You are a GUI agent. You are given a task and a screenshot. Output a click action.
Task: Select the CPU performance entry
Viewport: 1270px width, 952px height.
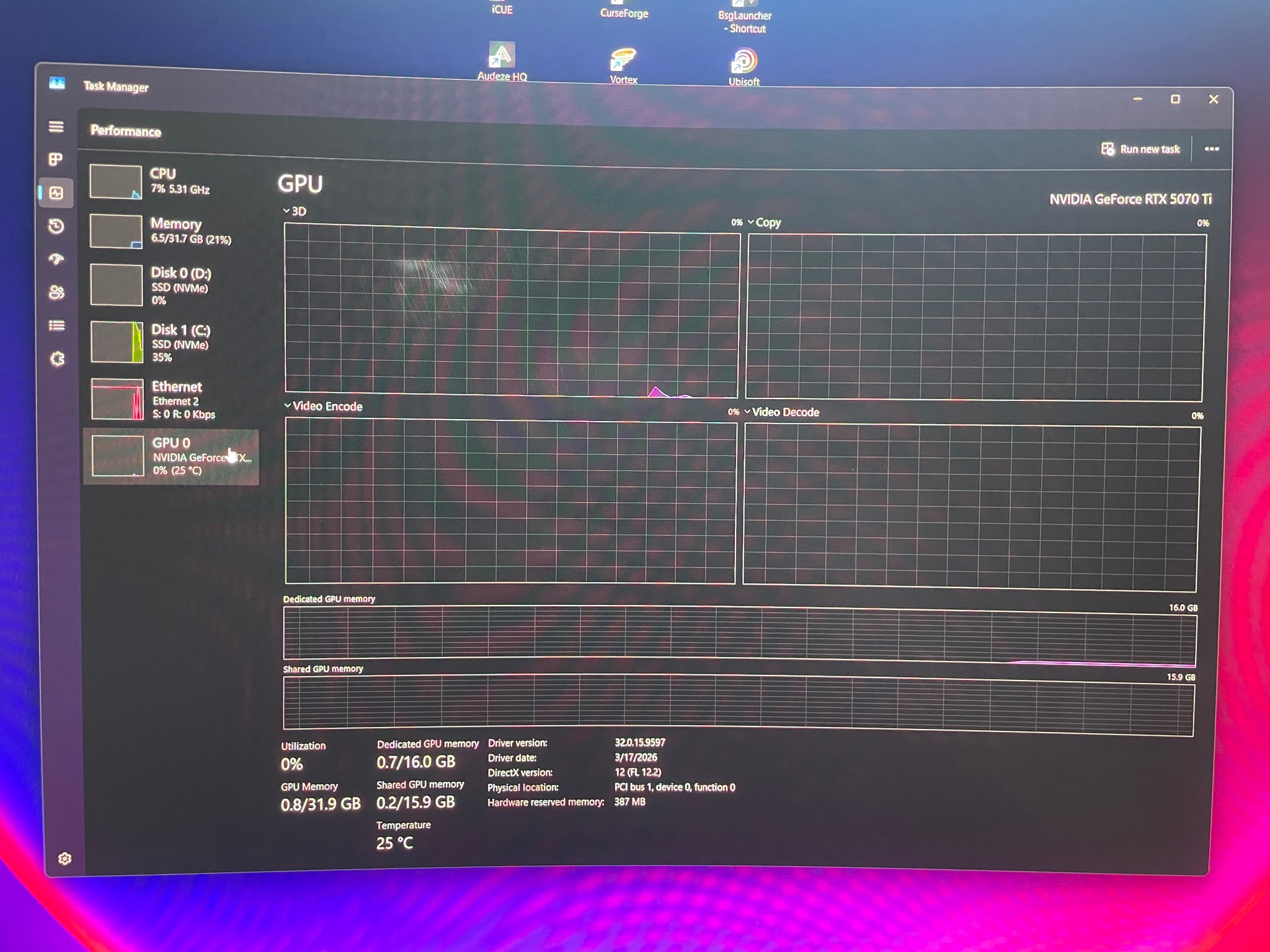click(x=171, y=182)
